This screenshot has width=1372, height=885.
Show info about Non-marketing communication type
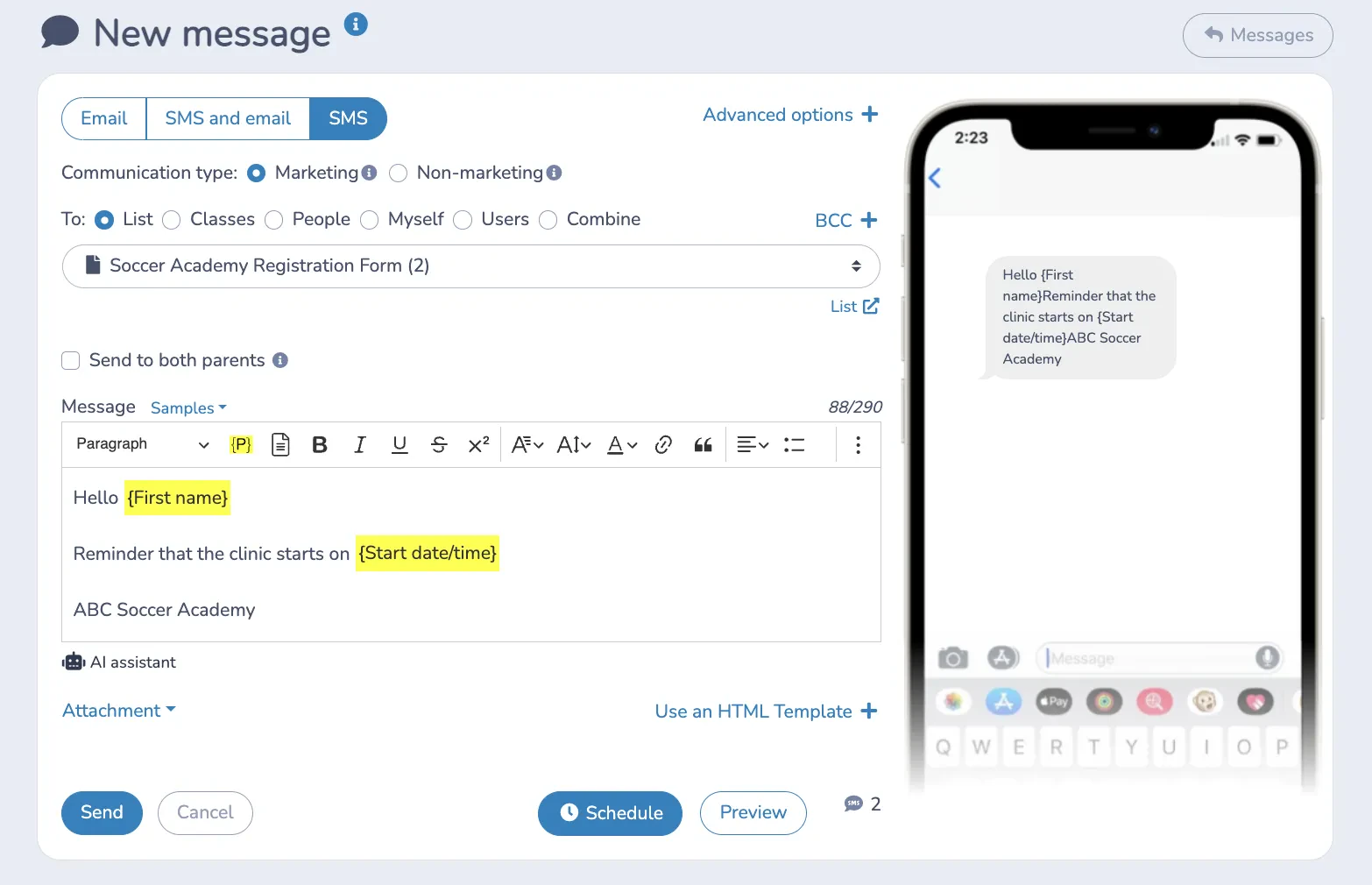[x=554, y=173]
